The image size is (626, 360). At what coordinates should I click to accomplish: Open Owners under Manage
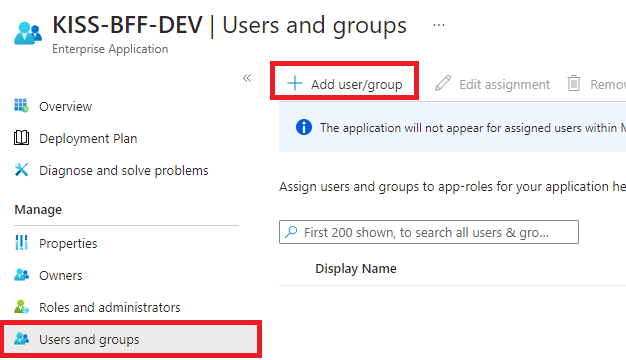(x=61, y=275)
